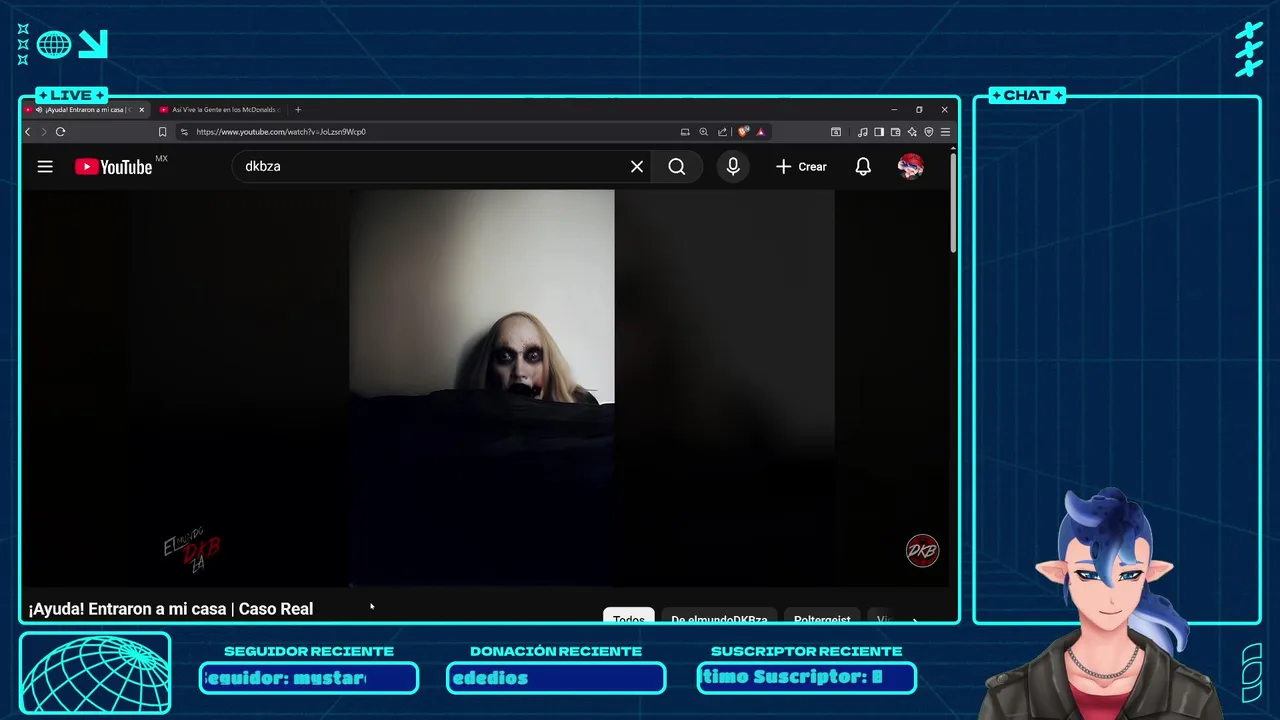Open the tab search icon in browser toolbar

click(x=836, y=132)
